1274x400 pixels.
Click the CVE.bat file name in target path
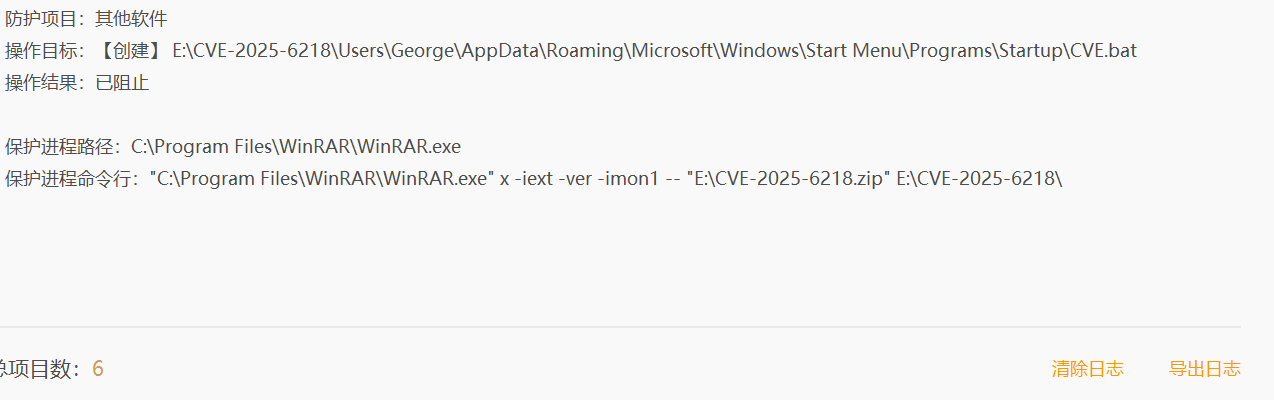coord(1103,50)
